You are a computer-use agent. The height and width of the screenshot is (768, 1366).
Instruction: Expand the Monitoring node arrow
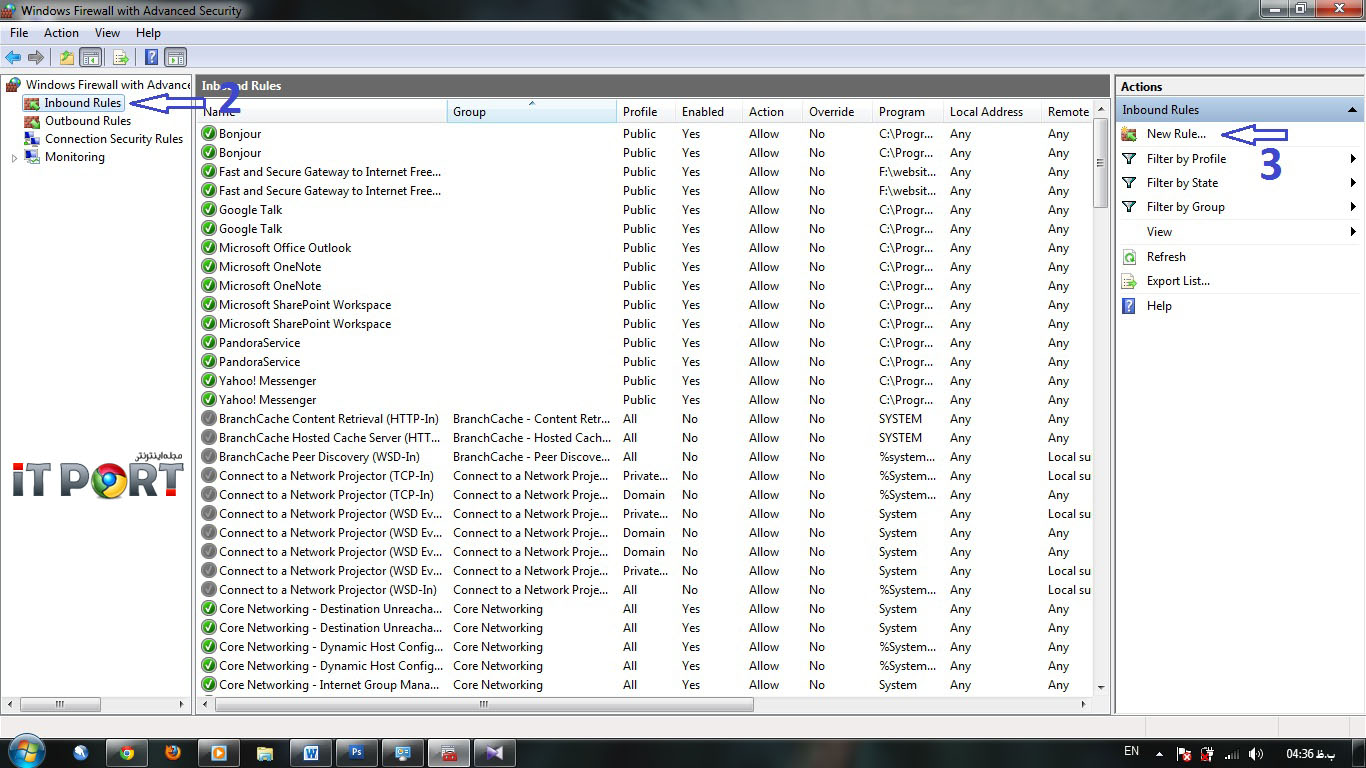(x=14, y=158)
